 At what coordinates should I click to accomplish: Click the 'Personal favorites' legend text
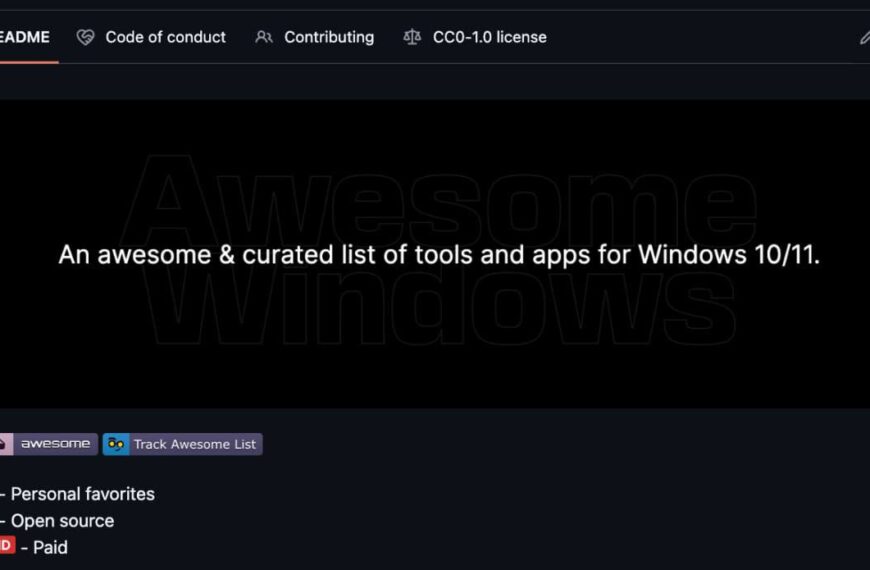point(83,494)
